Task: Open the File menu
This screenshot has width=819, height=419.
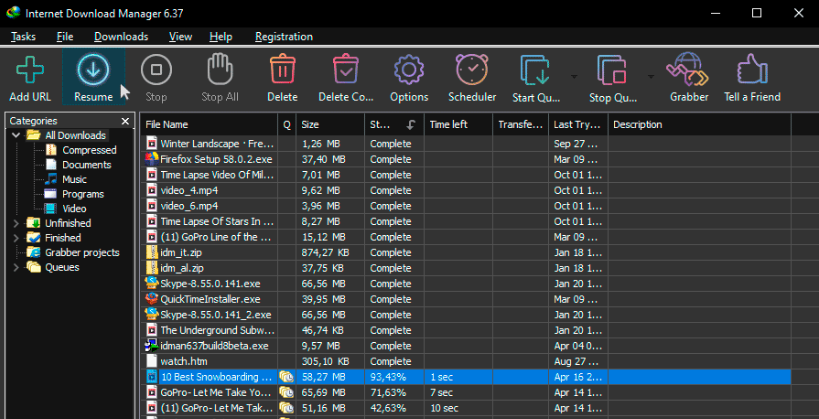Action: pos(65,37)
